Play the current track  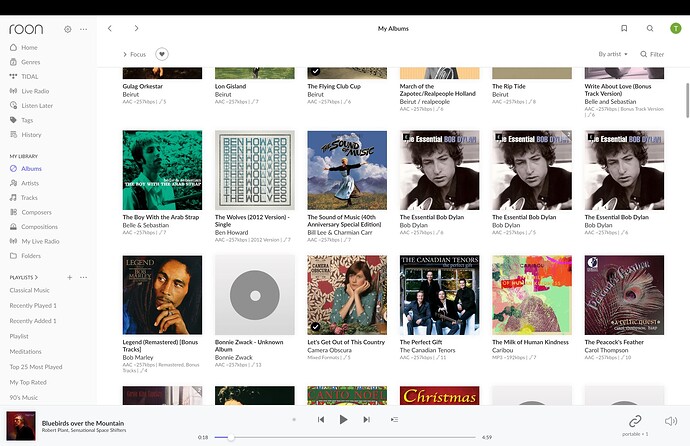pyautogui.click(x=343, y=420)
